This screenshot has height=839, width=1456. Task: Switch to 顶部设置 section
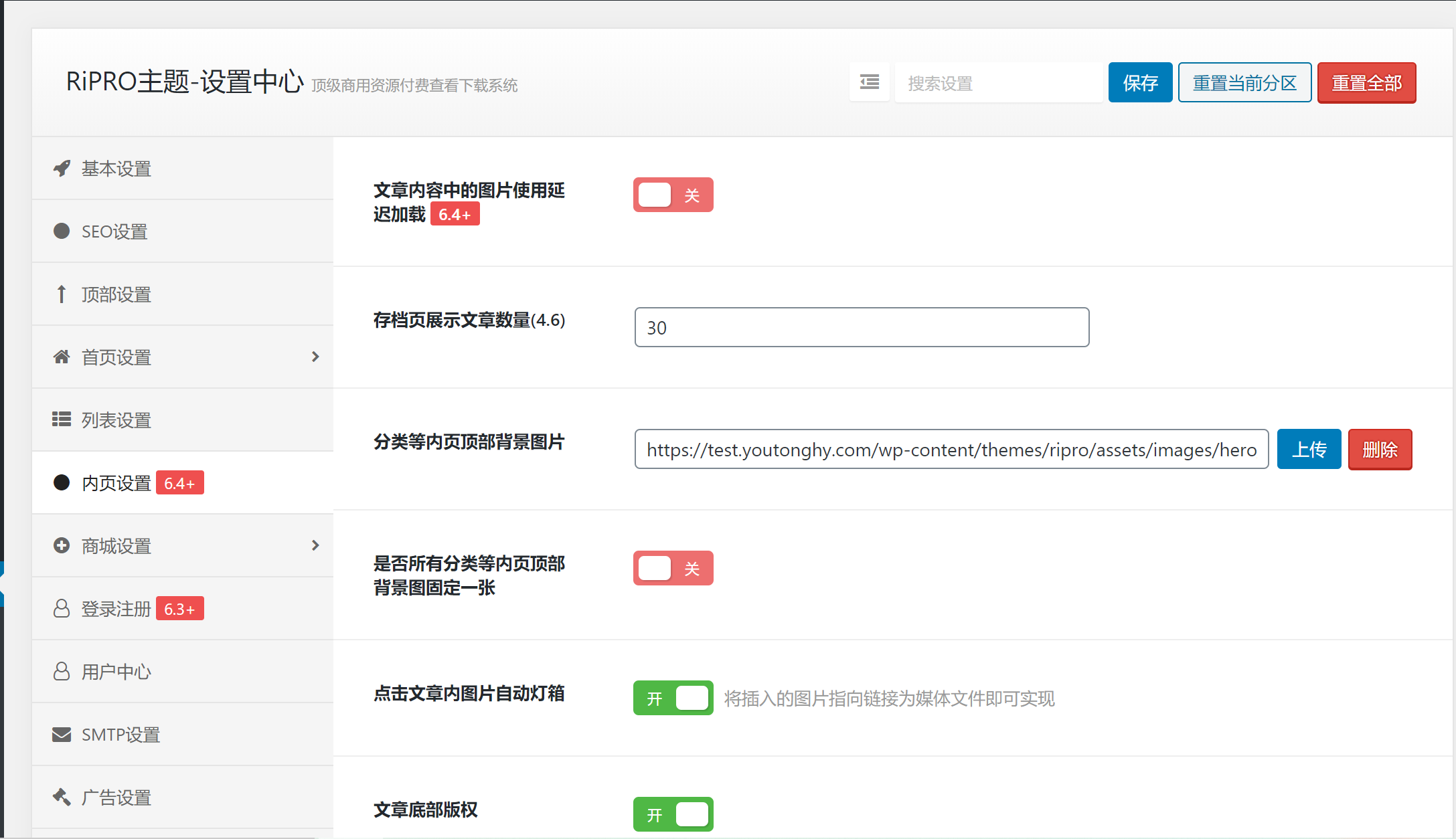(x=183, y=294)
